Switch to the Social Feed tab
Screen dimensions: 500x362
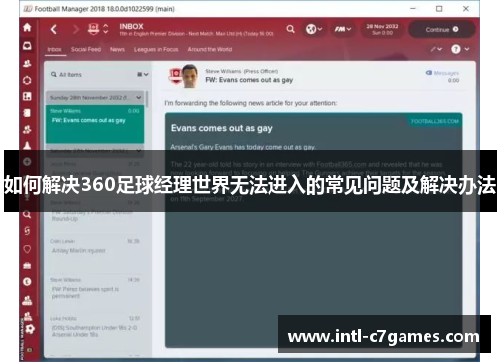(x=86, y=49)
